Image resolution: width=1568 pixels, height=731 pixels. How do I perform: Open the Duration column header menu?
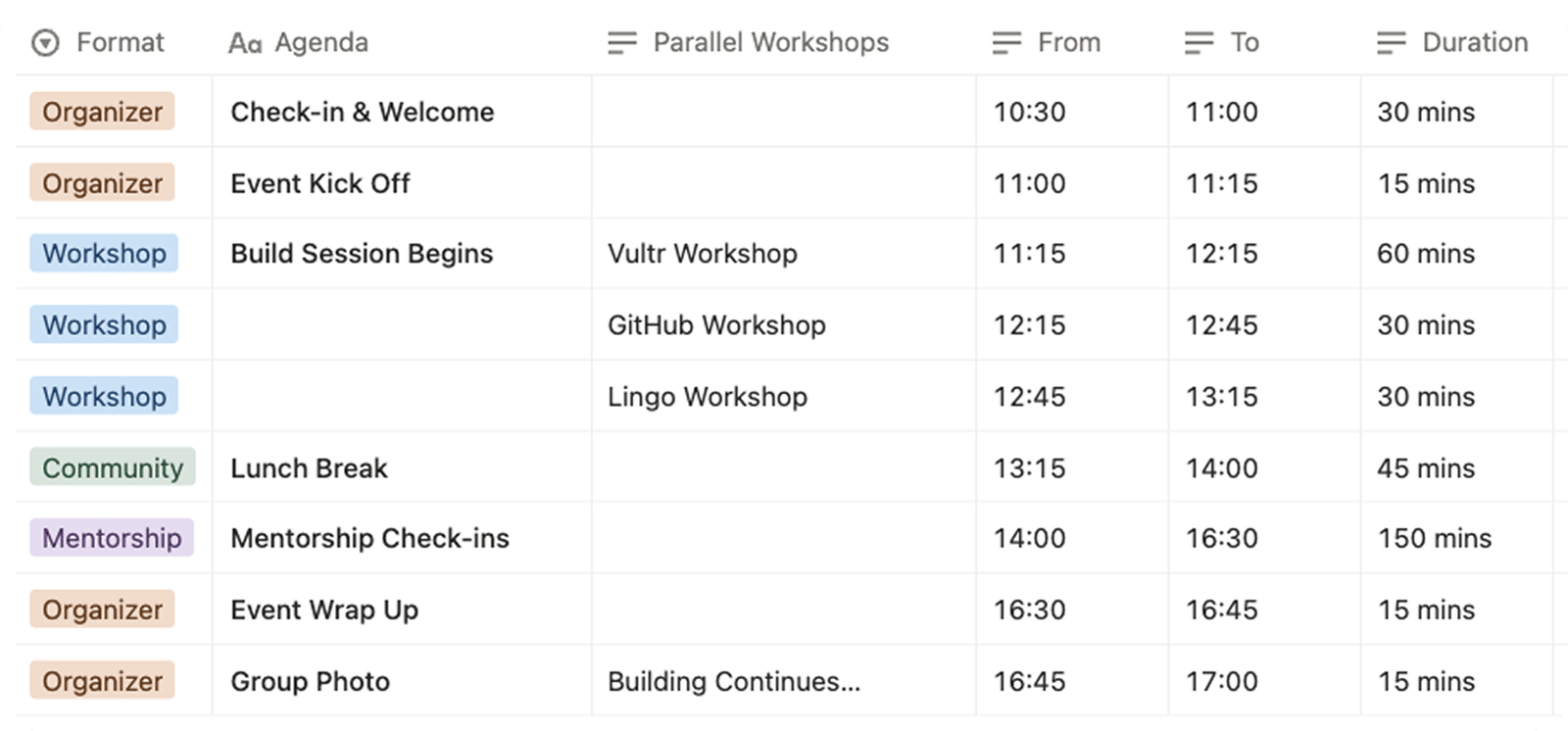coord(1474,43)
